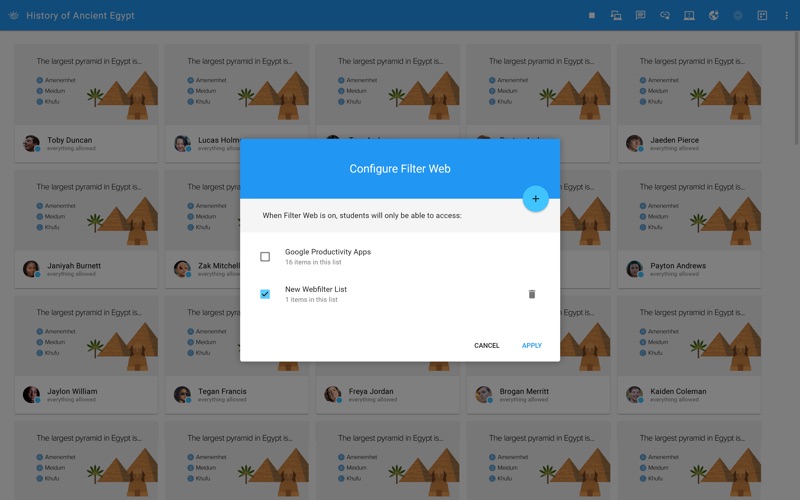Click Kaiden Coleman's avatar
This screenshot has width=800, height=500.
click(634, 394)
